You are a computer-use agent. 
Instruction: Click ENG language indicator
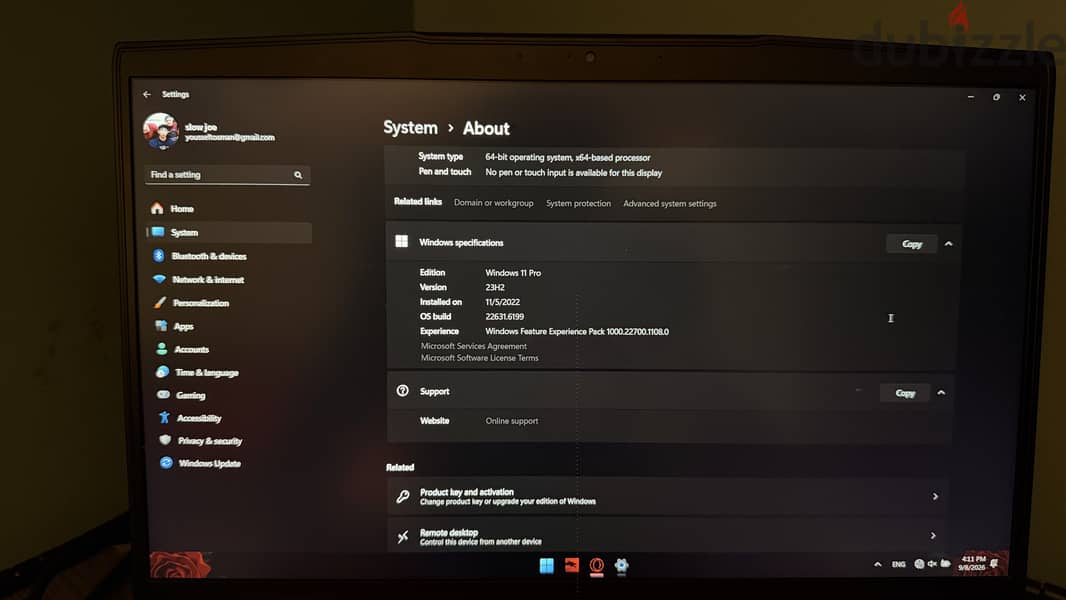tap(898, 564)
